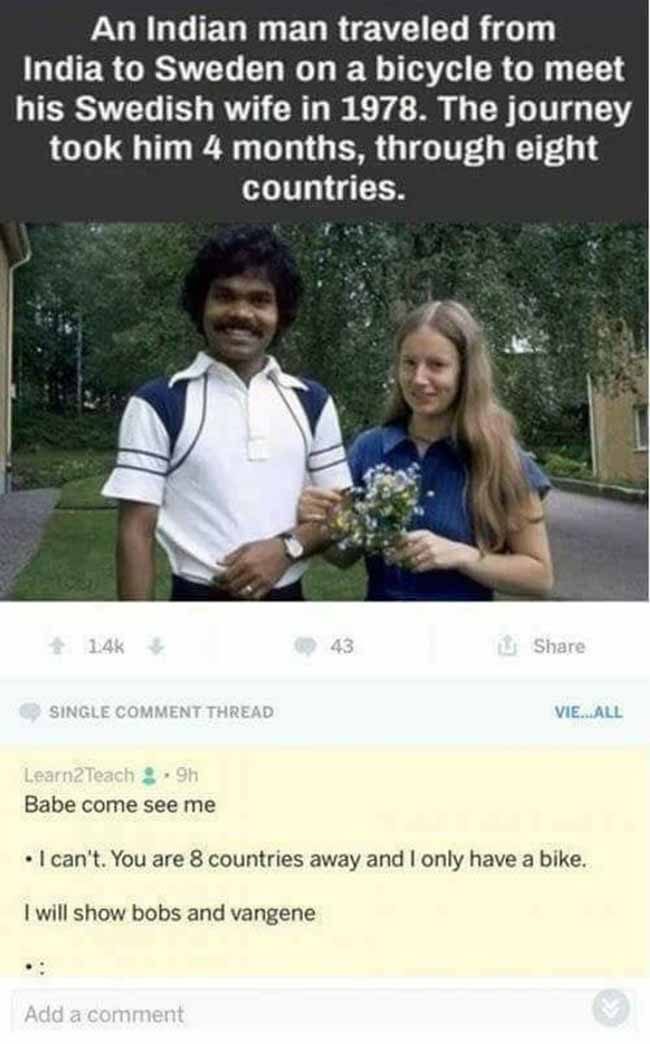Open the VIE...ALL comments link
The image size is (650, 1044).
(x=588, y=712)
